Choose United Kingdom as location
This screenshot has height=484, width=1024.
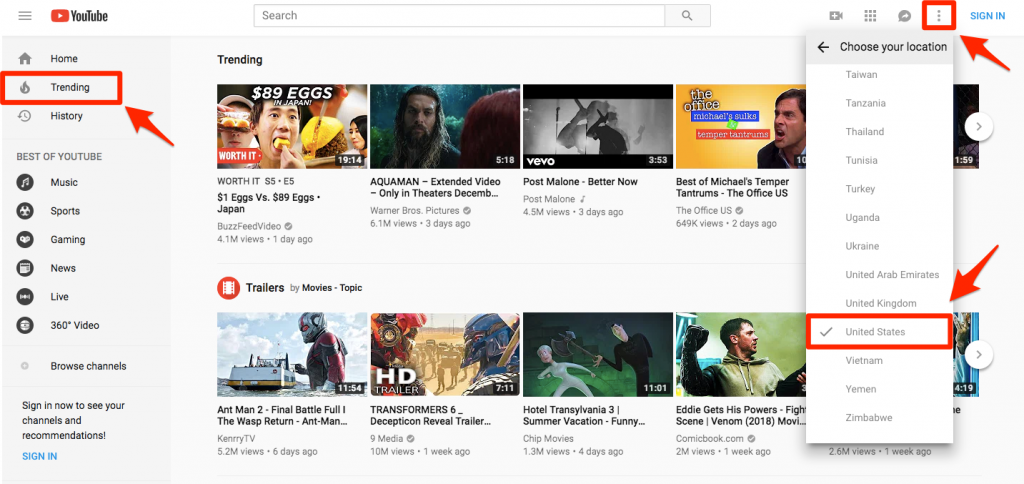pos(880,303)
